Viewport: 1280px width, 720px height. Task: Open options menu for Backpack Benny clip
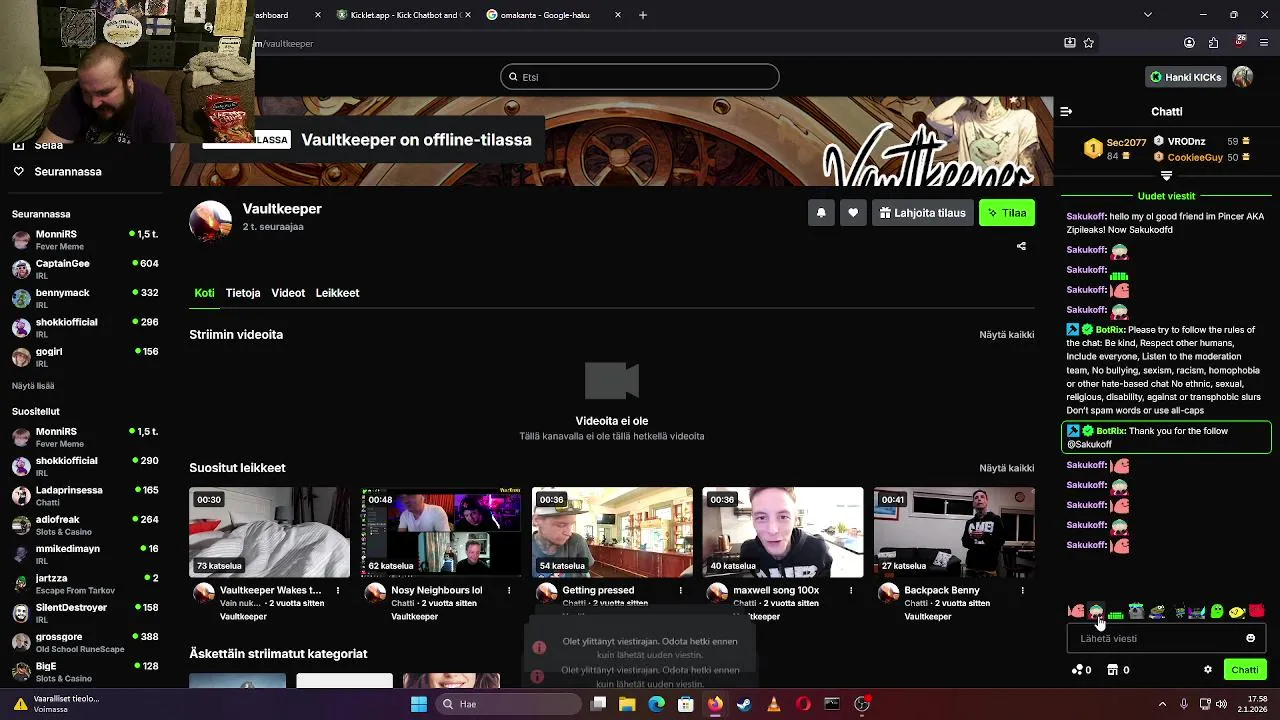tap(1022, 591)
